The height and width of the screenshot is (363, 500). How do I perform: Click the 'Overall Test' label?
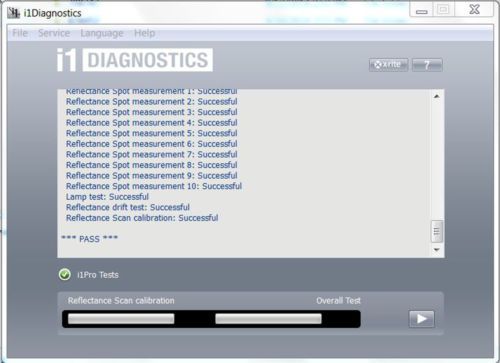[x=338, y=301]
